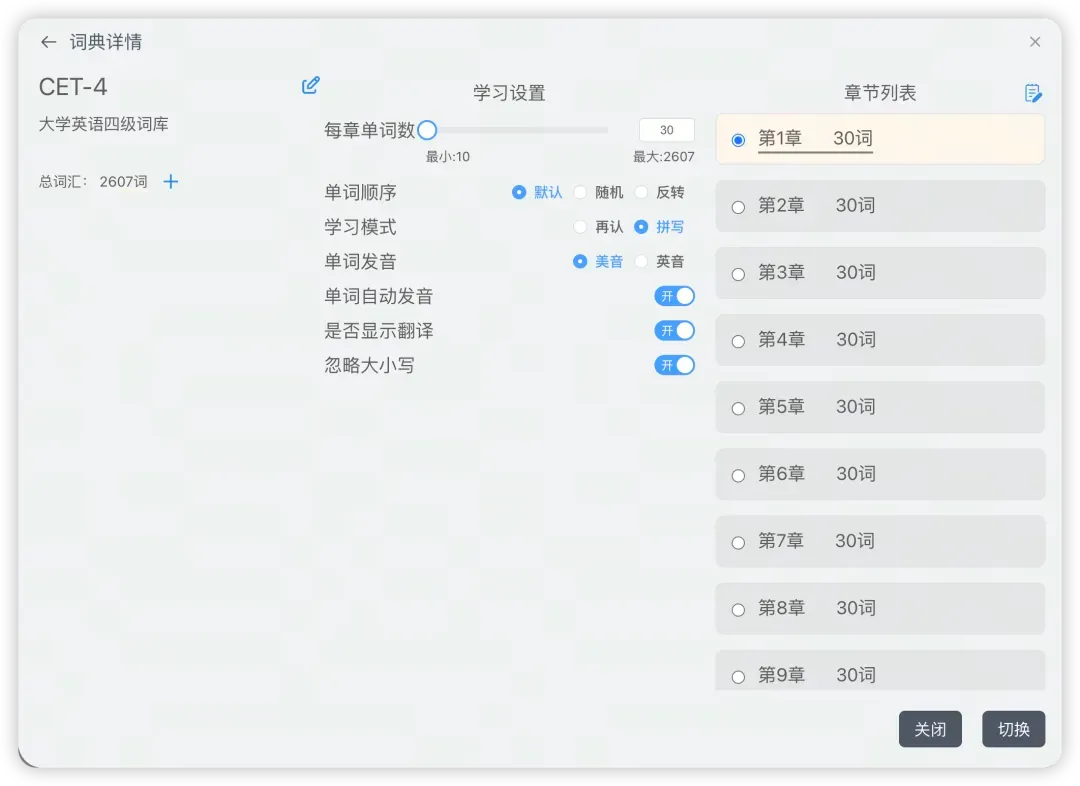Select chapter 第5章 in list
The width and height of the screenshot is (1080, 786).
880,407
